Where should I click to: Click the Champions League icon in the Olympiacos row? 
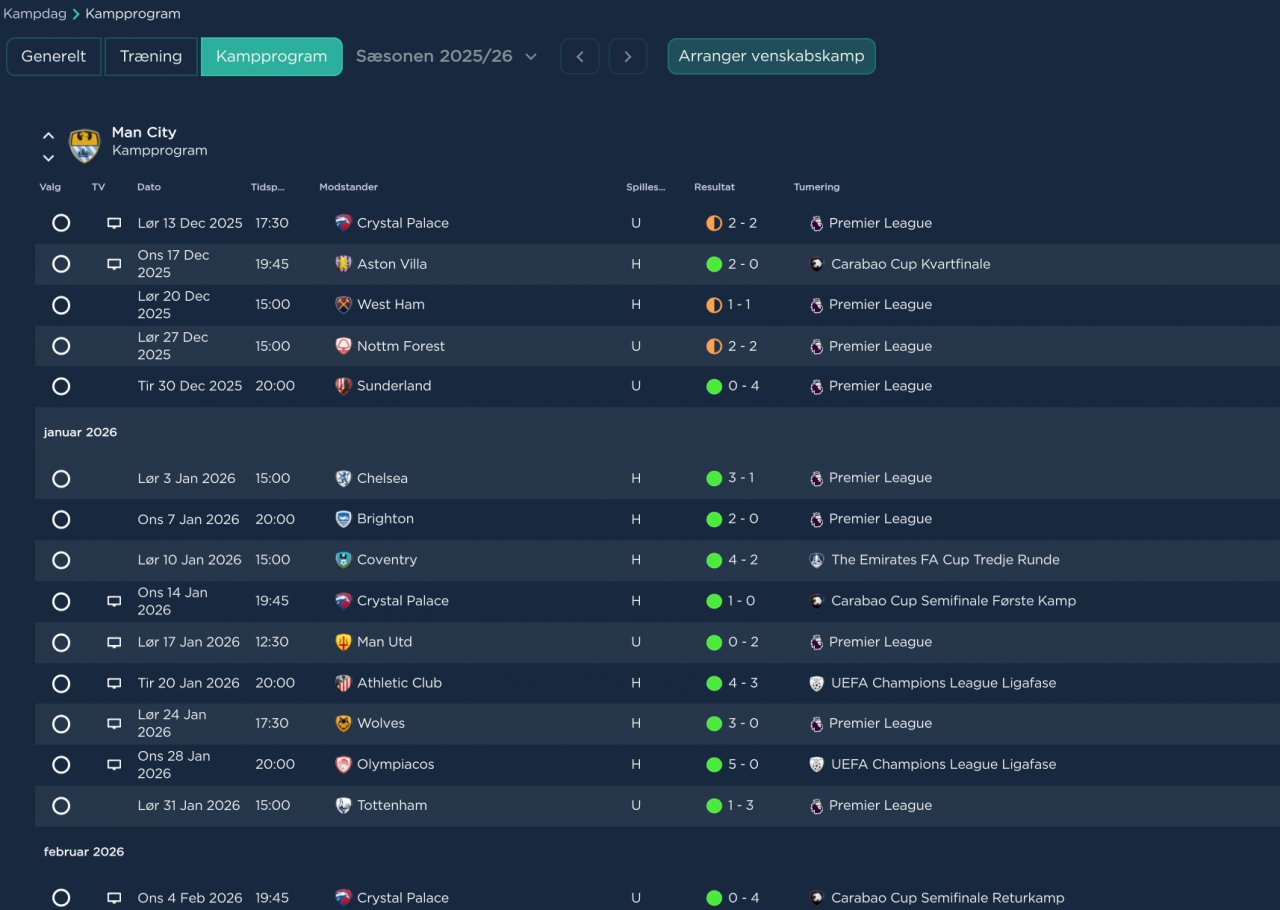pos(817,764)
